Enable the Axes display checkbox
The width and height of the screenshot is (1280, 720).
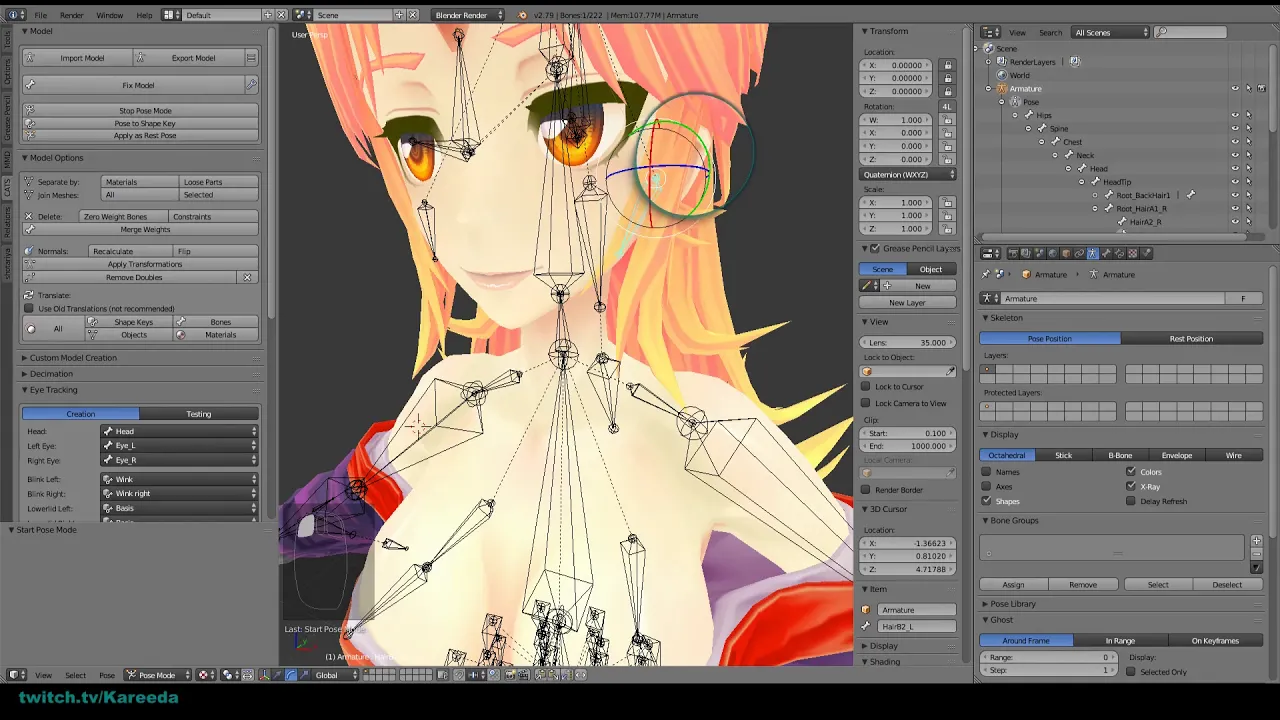click(987, 486)
